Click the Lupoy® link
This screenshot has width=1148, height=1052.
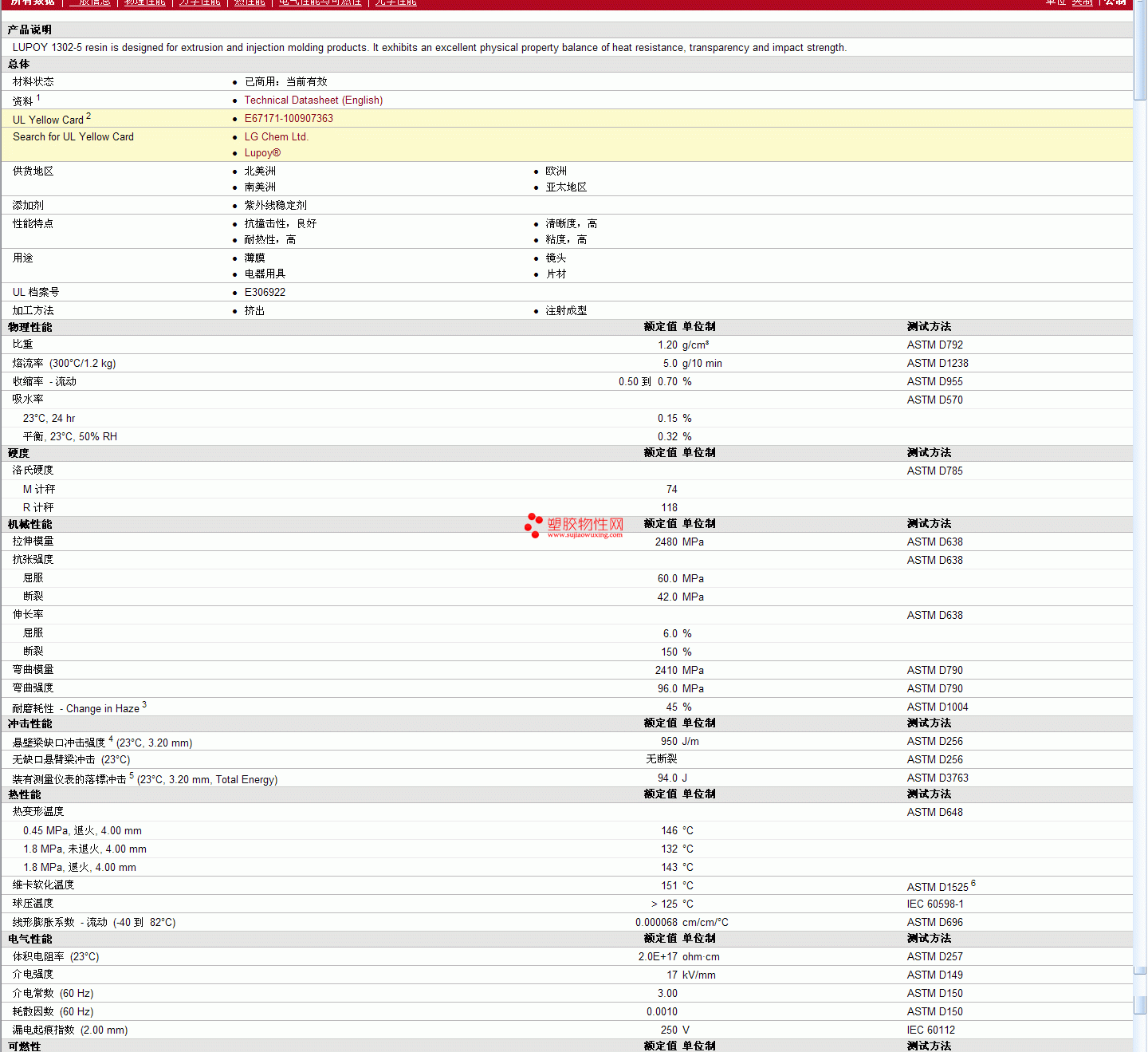(262, 153)
